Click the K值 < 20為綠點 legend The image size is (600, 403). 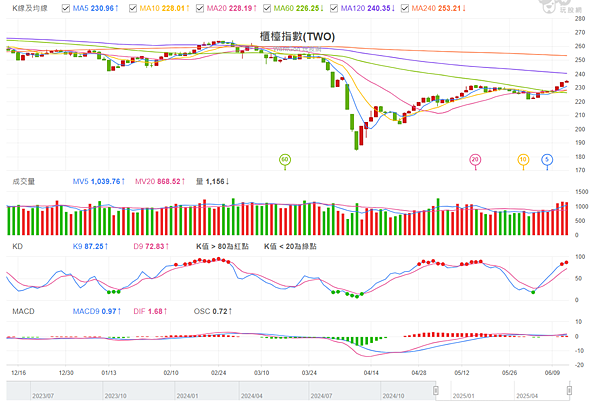[290, 246]
